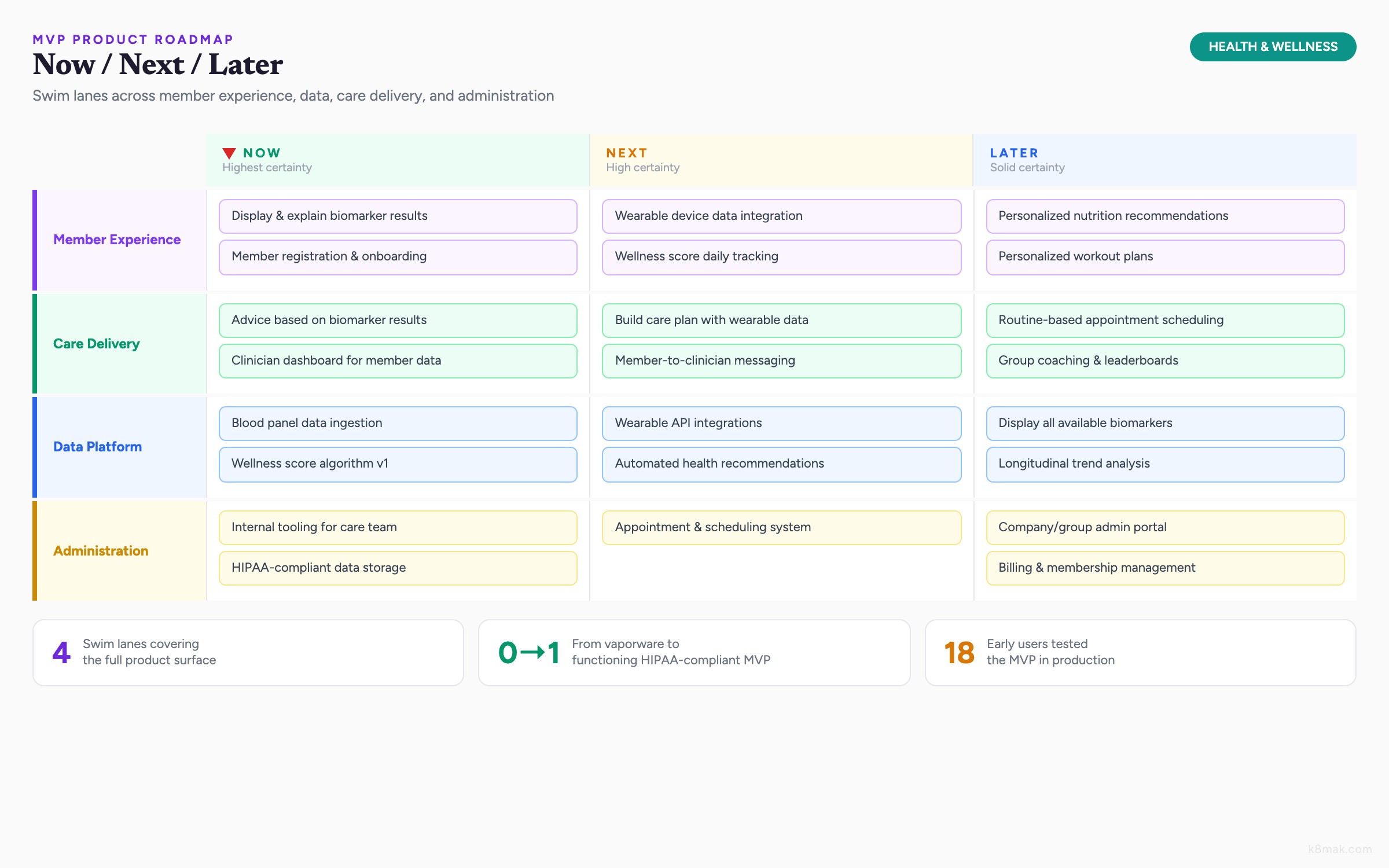The width and height of the screenshot is (1389, 868).
Task: Open 'Company/group admin portal' card
Action: point(1166,528)
